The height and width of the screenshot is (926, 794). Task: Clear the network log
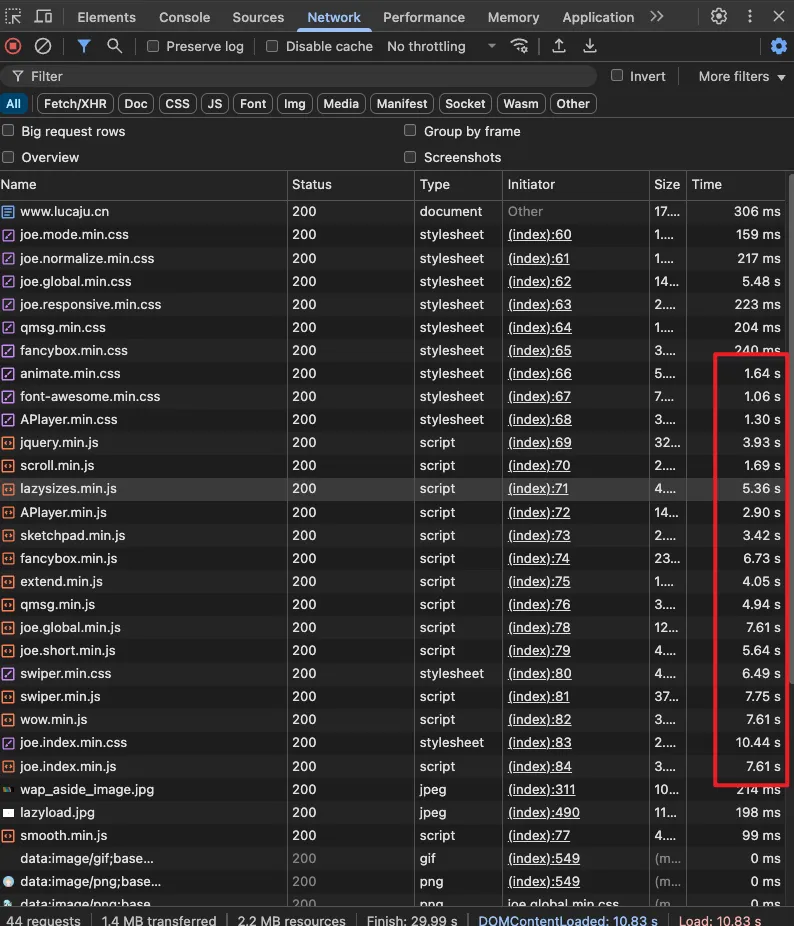click(43, 46)
